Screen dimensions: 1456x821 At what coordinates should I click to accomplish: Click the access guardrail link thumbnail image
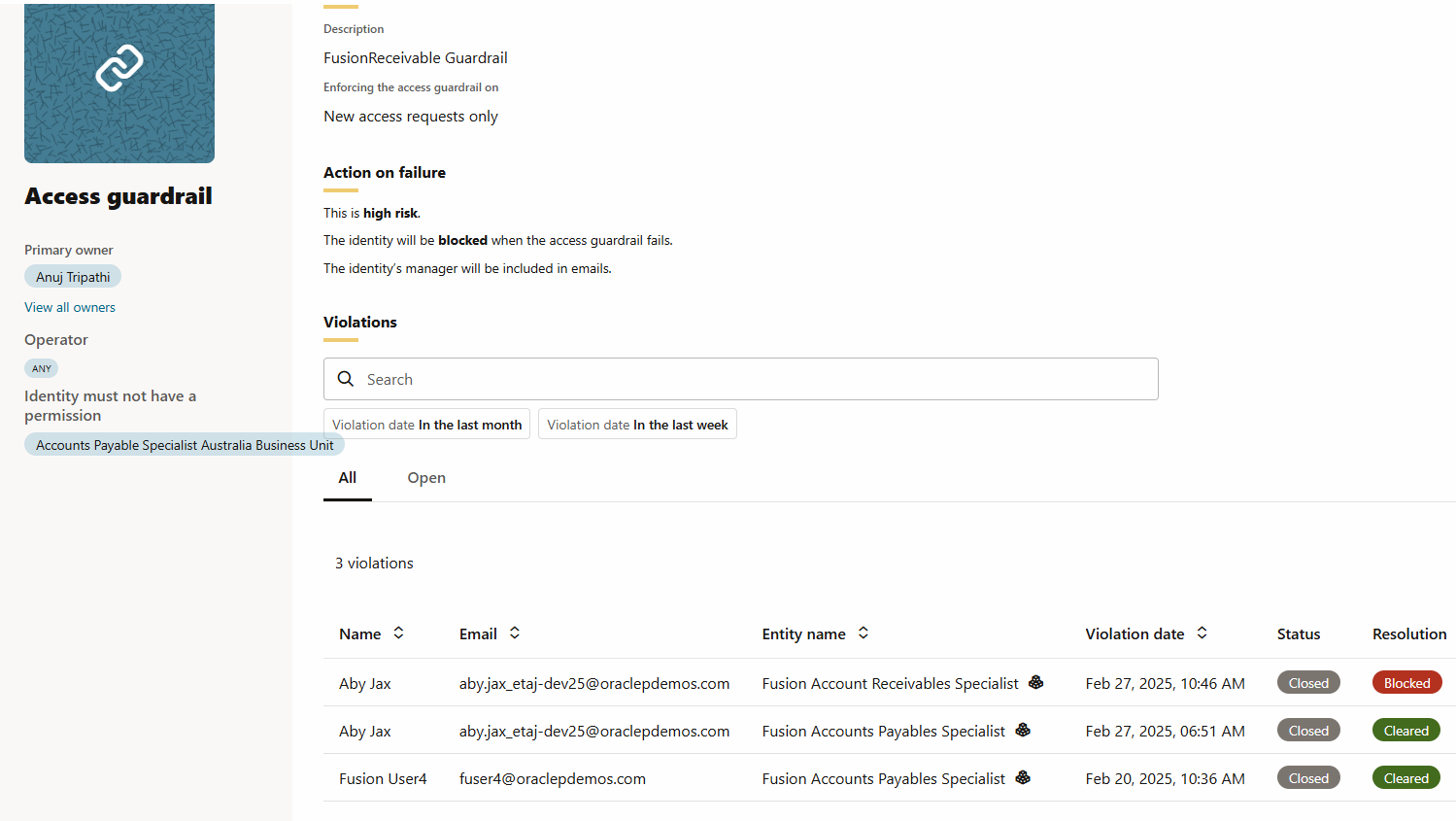[x=119, y=83]
